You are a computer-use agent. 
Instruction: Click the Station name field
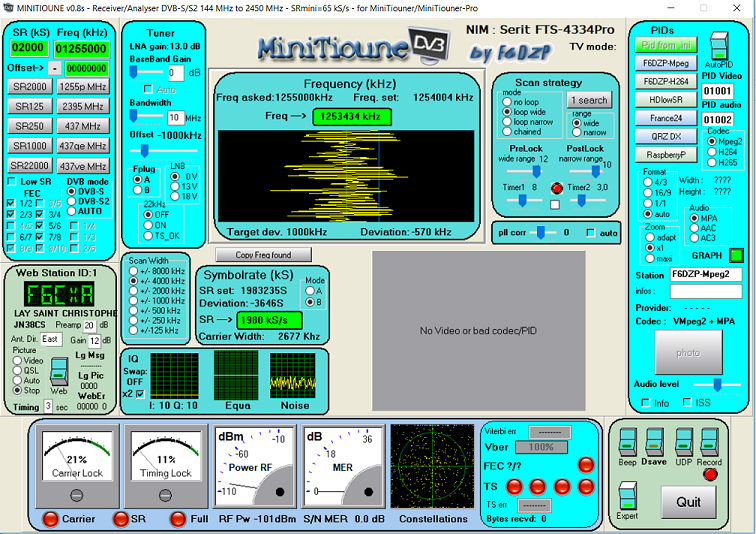pos(706,274)
